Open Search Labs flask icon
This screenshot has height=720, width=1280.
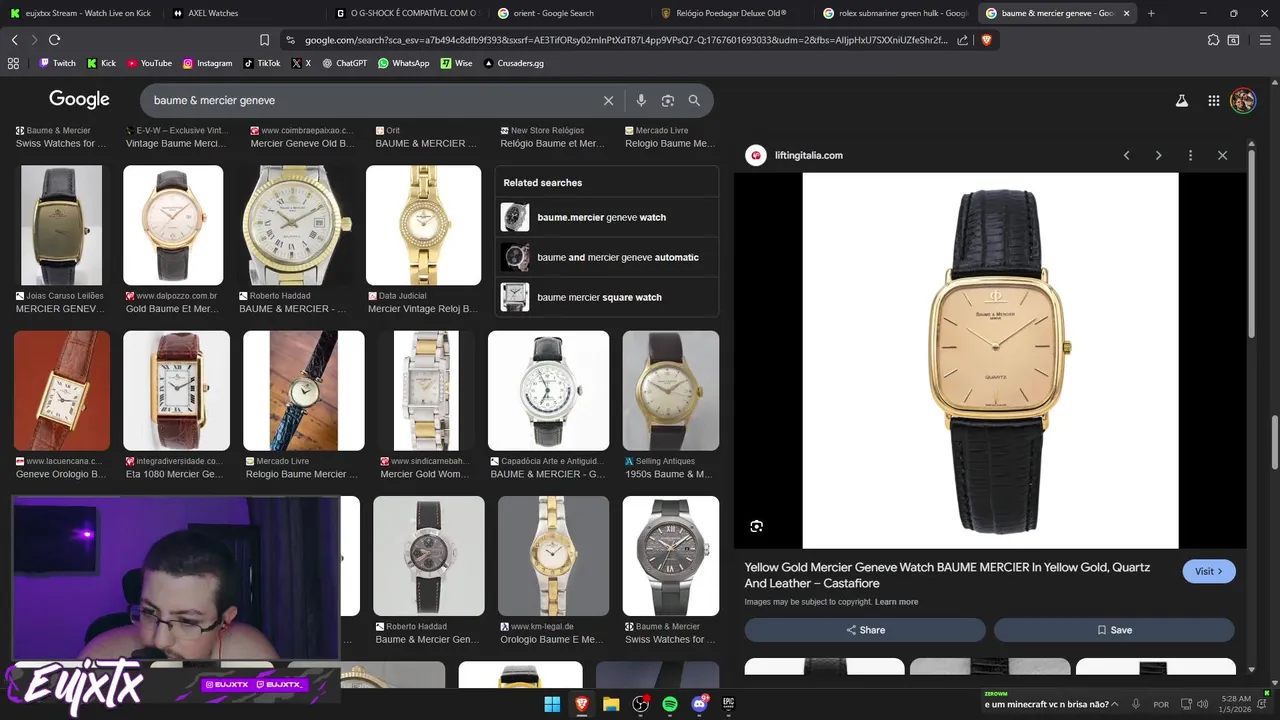point(1182,100)
